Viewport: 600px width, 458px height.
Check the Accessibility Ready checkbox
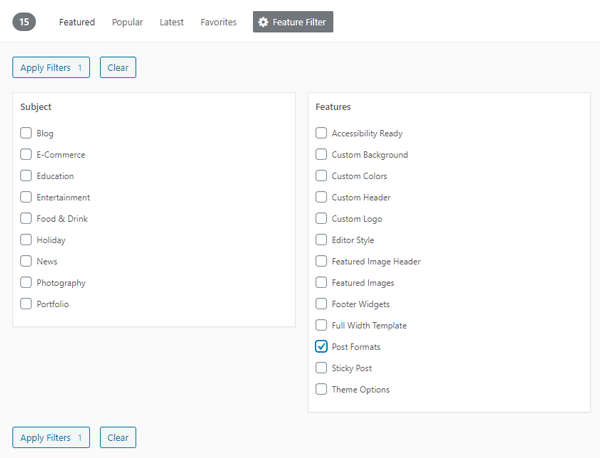click(321, 133)
